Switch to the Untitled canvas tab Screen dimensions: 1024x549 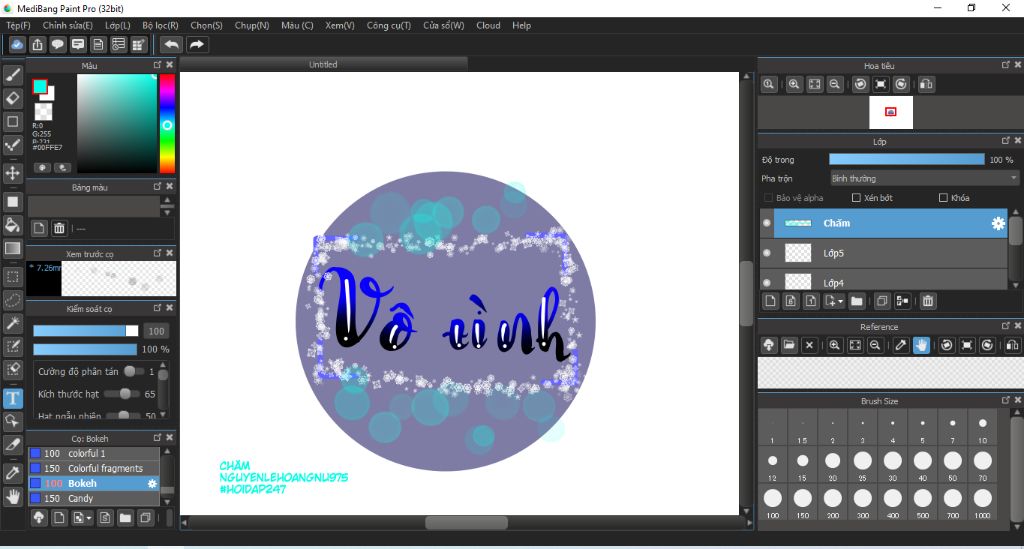tap(323, 64)
